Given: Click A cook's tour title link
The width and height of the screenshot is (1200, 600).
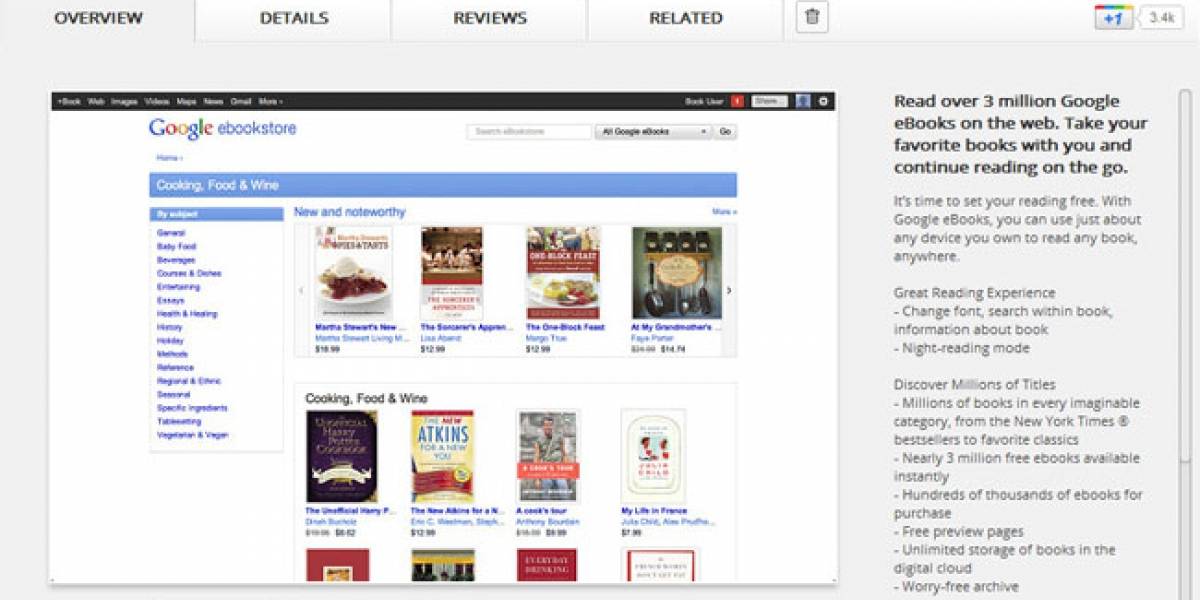Looking at the screenshot, I should (542, 510).
